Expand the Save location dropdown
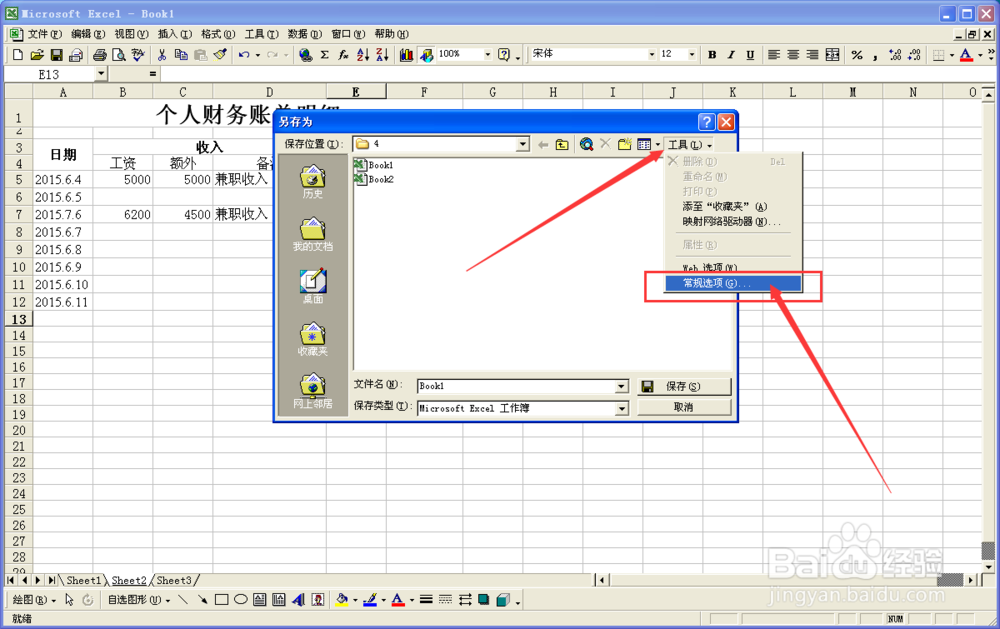 point(523,144)
